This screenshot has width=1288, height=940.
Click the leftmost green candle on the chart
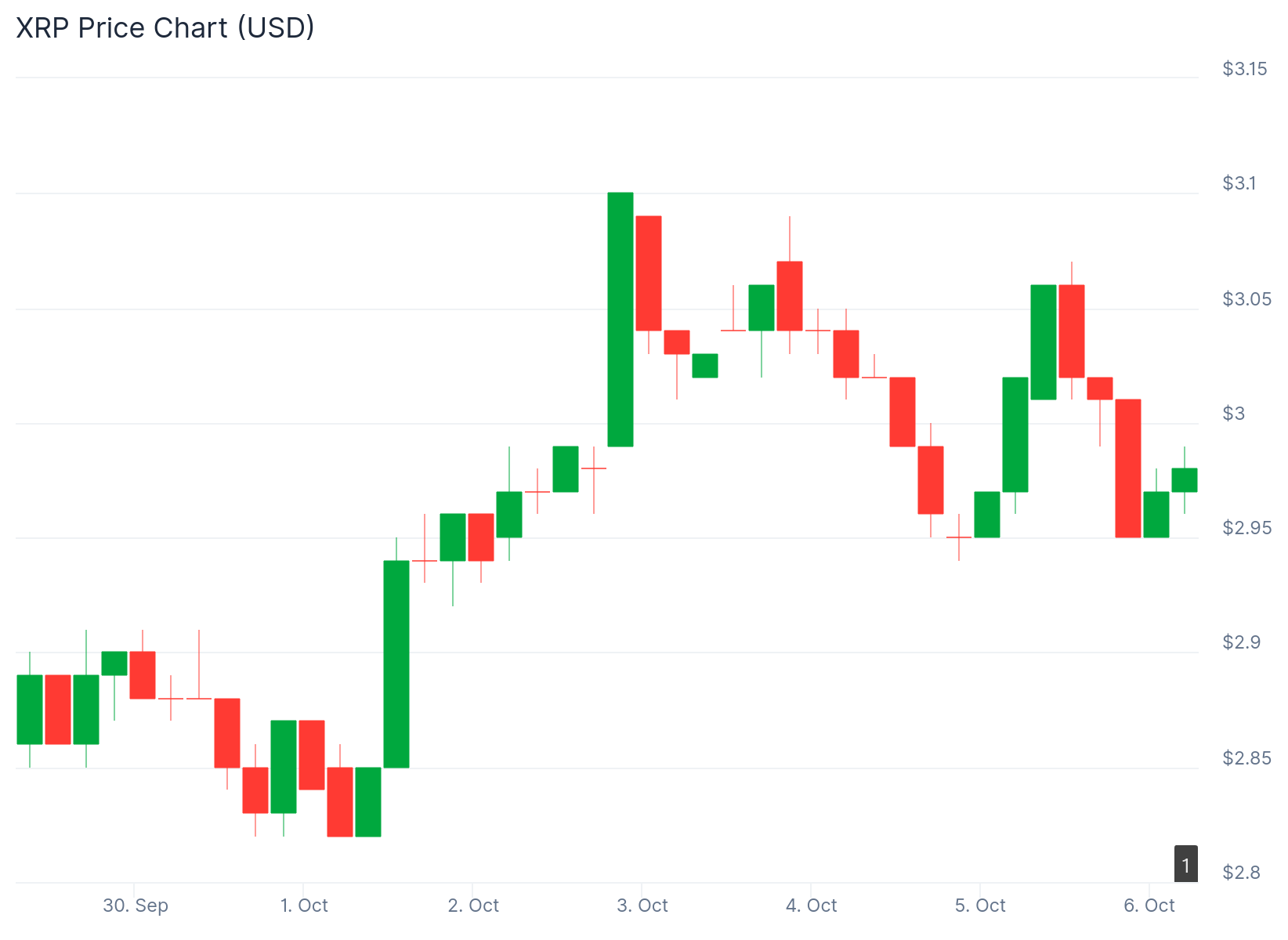point(30,709)
